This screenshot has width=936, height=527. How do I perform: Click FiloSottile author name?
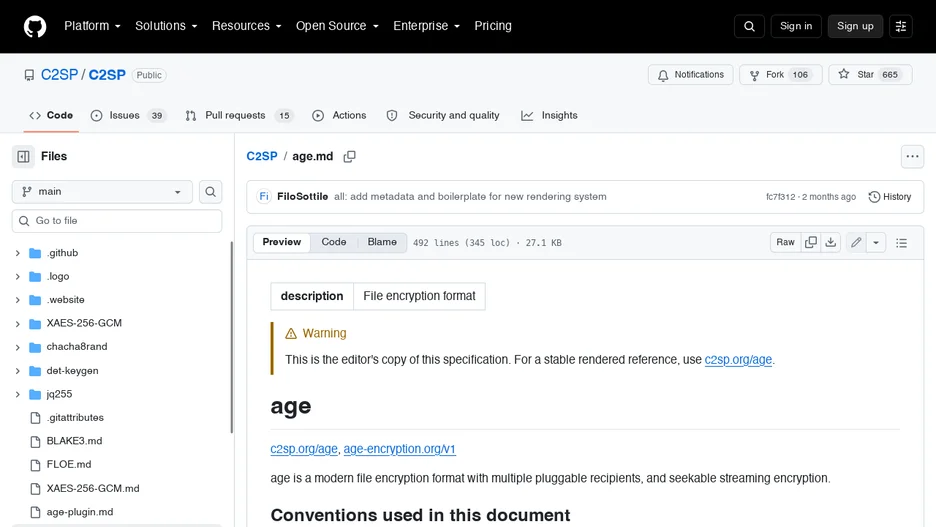[302, 196]
